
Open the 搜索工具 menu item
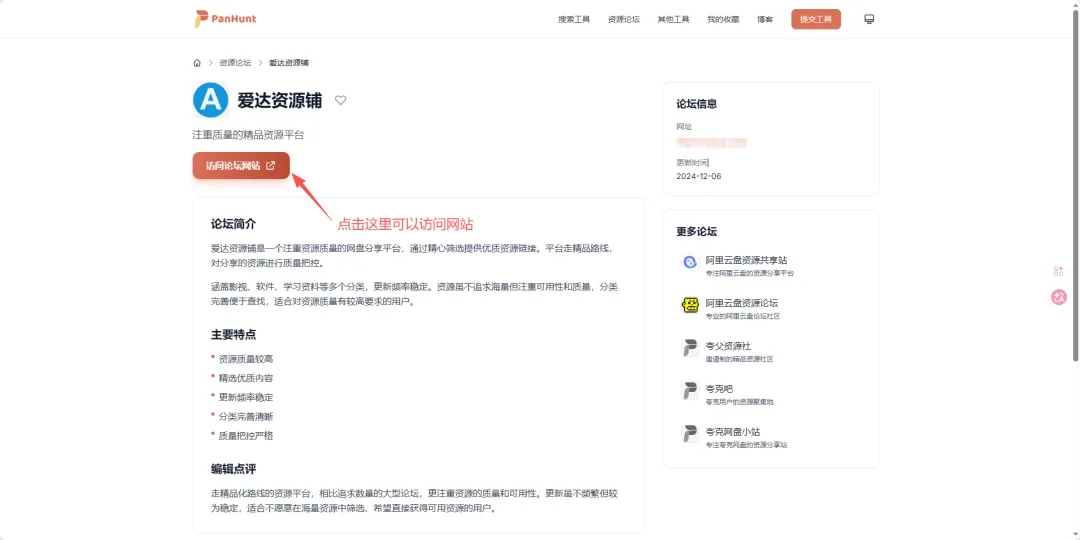[x=574, y=19]
